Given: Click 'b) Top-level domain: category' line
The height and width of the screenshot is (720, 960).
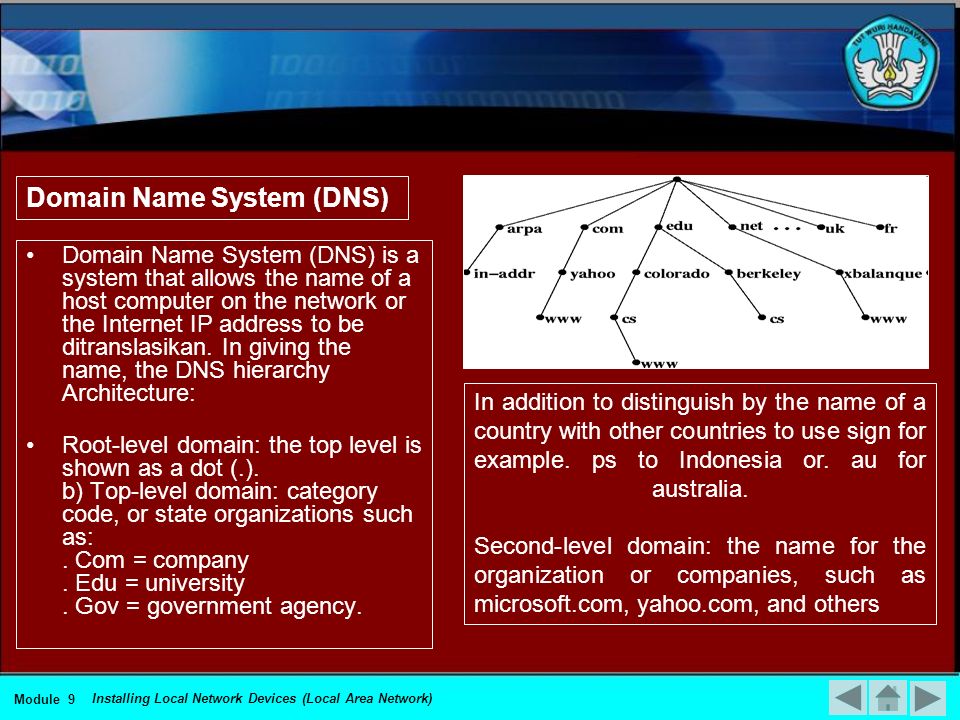Looking at the screenshot, I should [220, 492].
